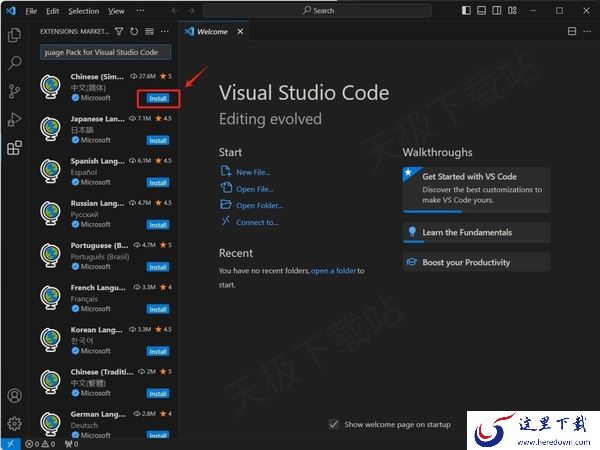This screenshot has width=600, height=450.
Task: Select the French Language Pack globe thumbnail
Action: tap(51, 297)
